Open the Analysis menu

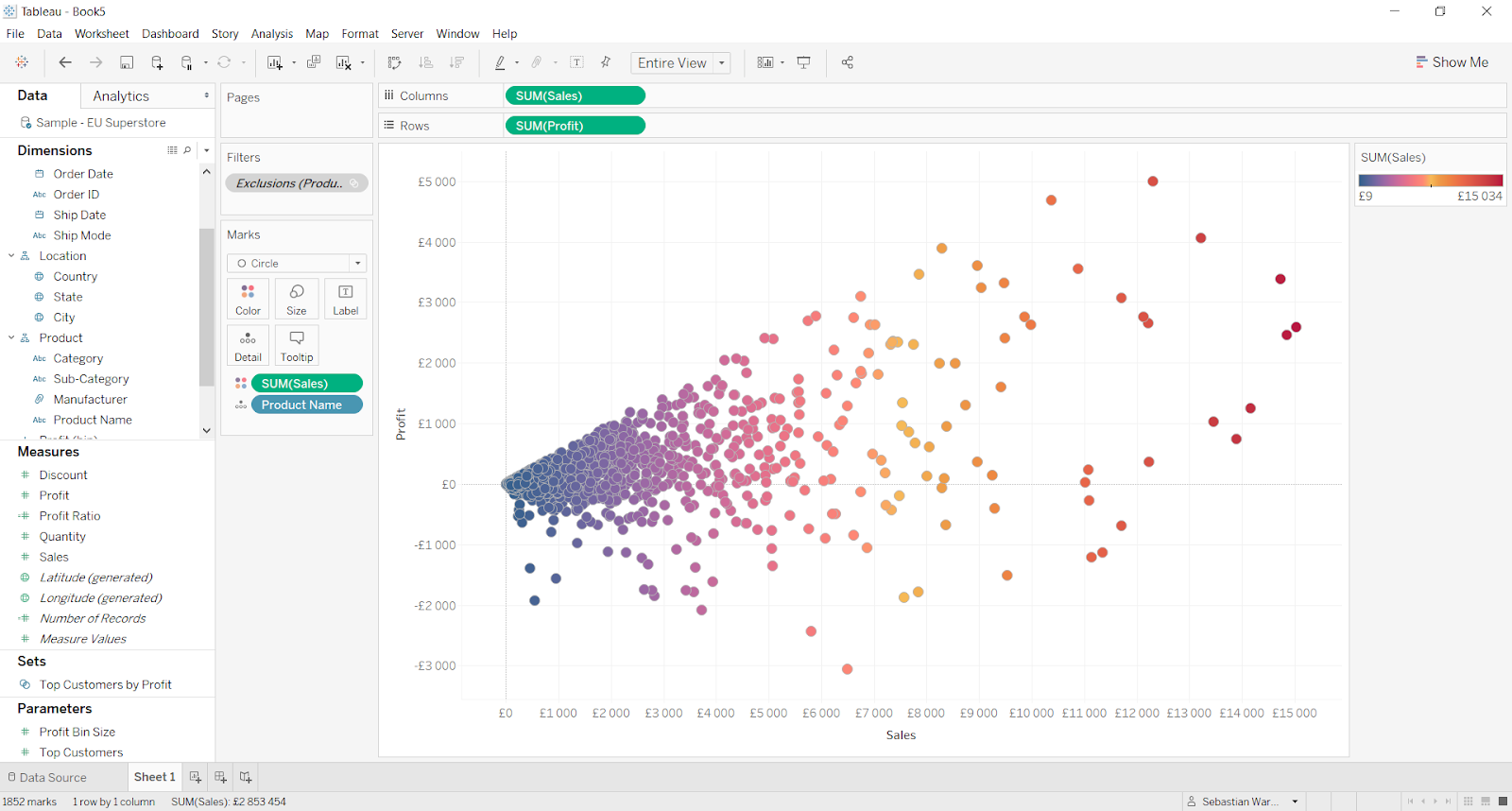271,34
